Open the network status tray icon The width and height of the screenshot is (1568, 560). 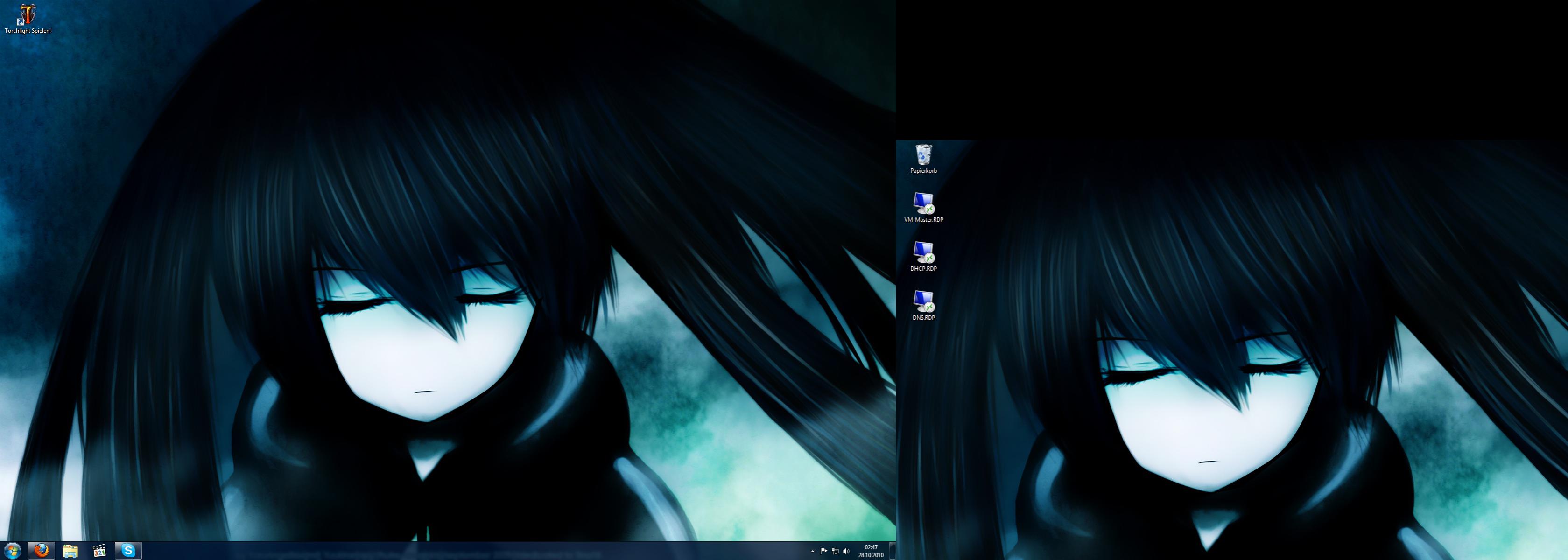835,552
